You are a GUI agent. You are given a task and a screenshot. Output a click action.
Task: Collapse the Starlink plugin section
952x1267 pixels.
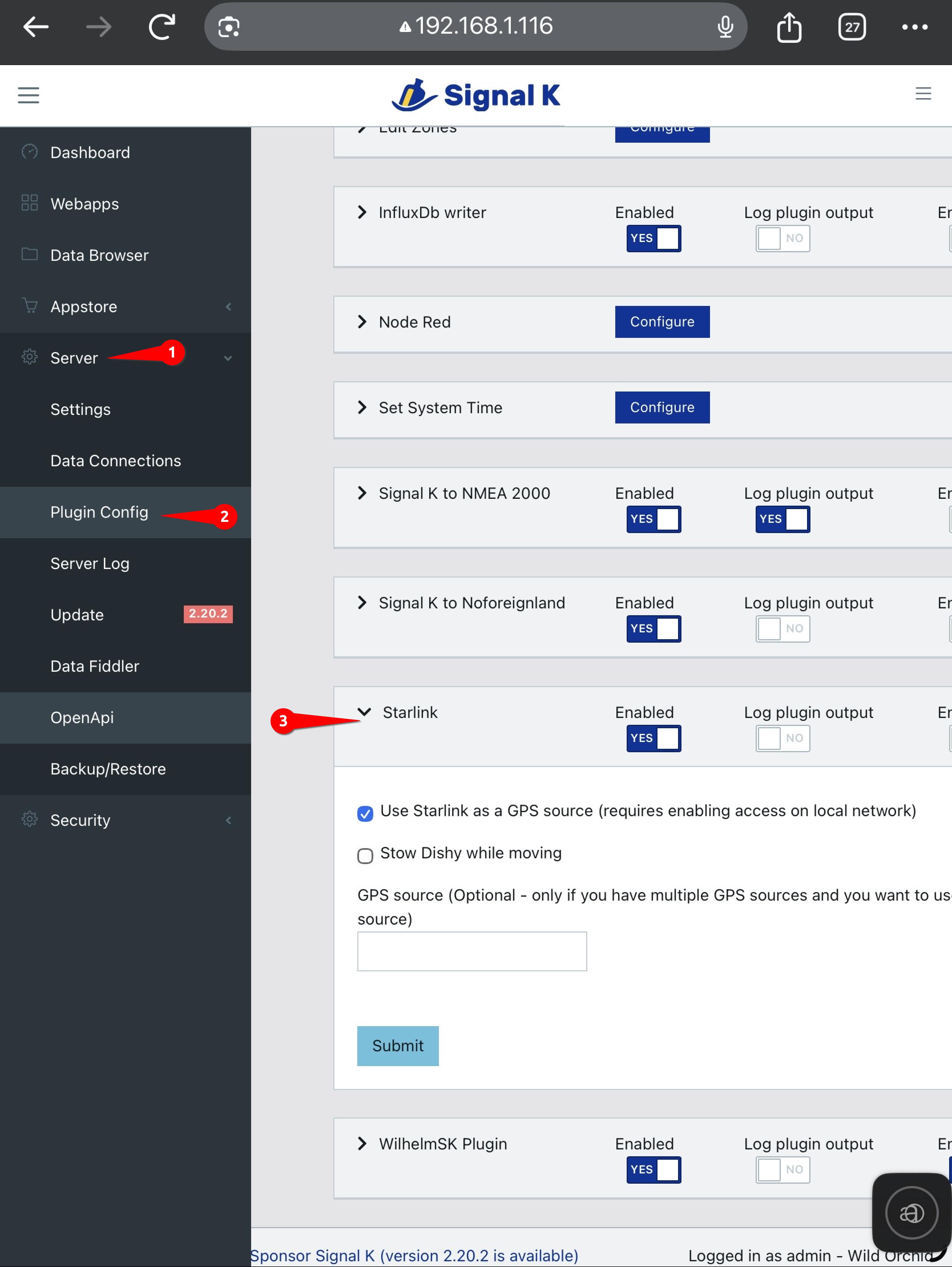(x=364, y=712)
